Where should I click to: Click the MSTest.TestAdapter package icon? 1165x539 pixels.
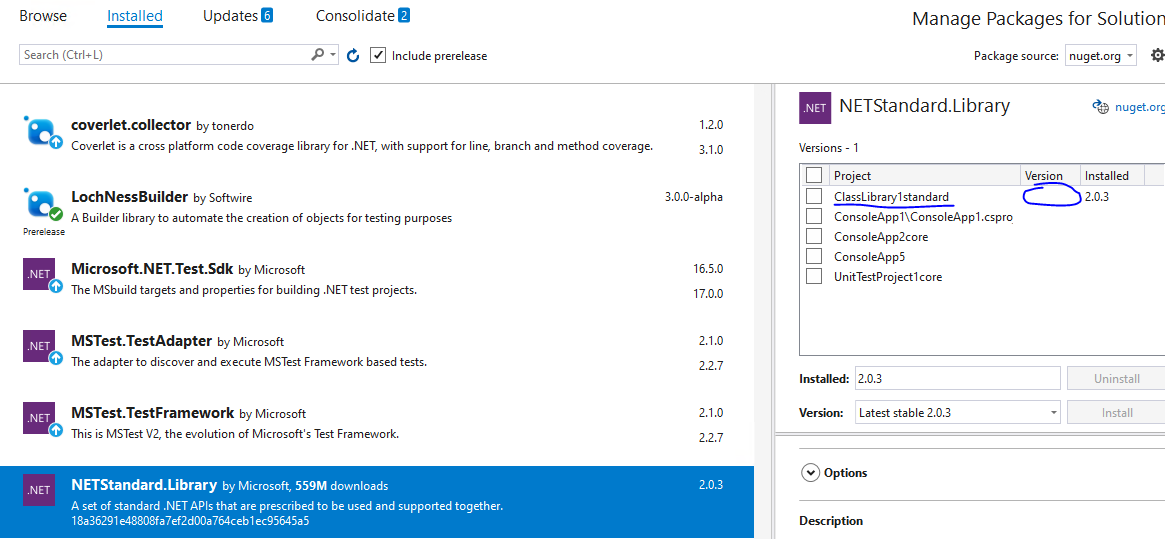click(x=41, y=347)
